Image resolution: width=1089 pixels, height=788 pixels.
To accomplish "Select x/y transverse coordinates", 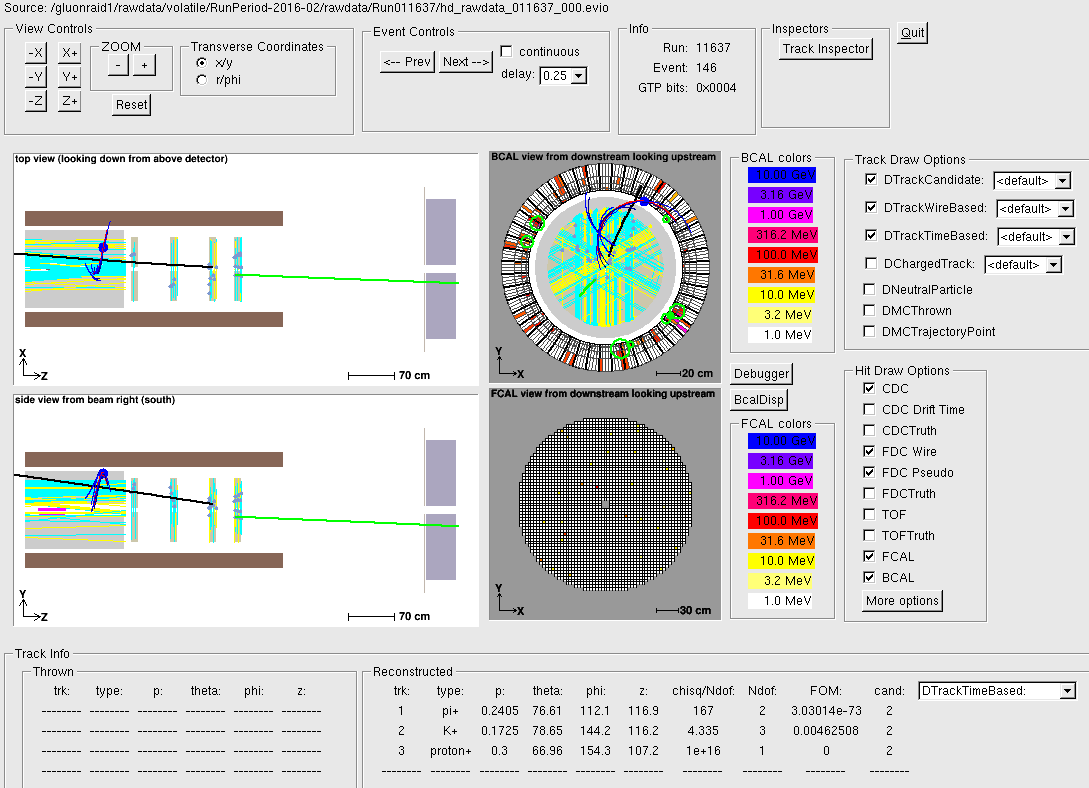I will [201, 62].
